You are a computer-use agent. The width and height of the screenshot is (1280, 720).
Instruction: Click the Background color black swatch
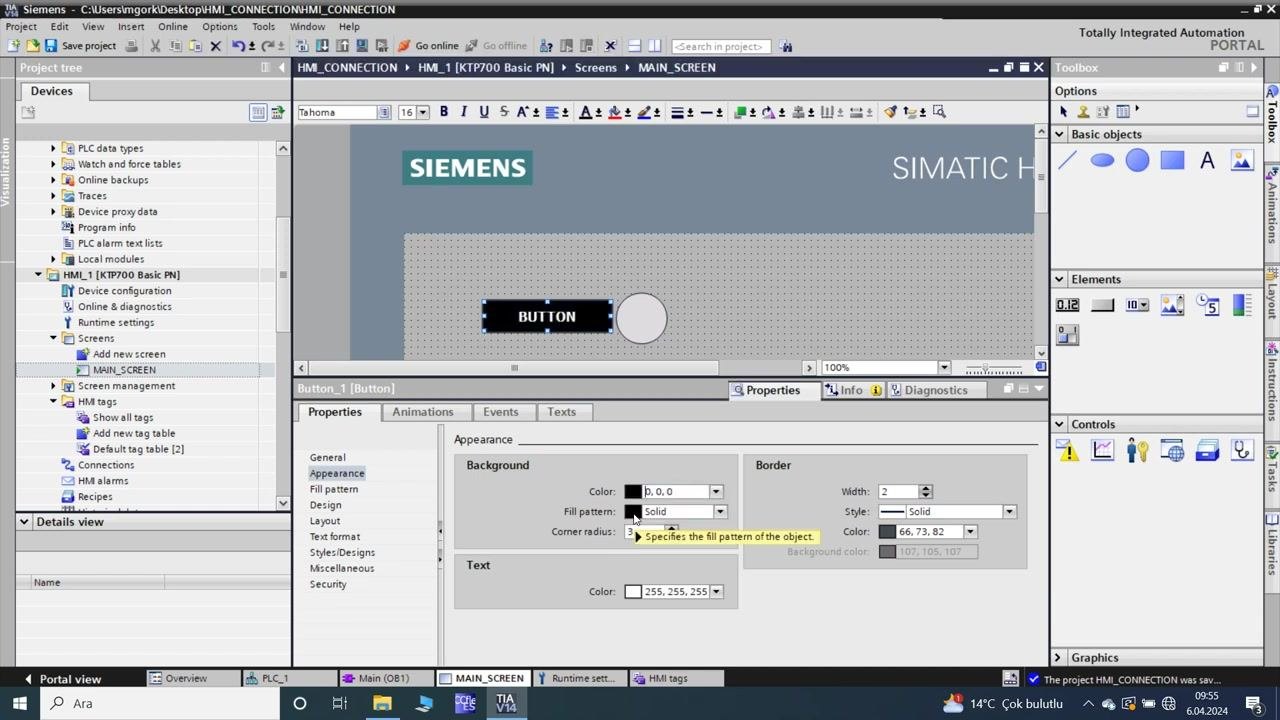[633, 491]
